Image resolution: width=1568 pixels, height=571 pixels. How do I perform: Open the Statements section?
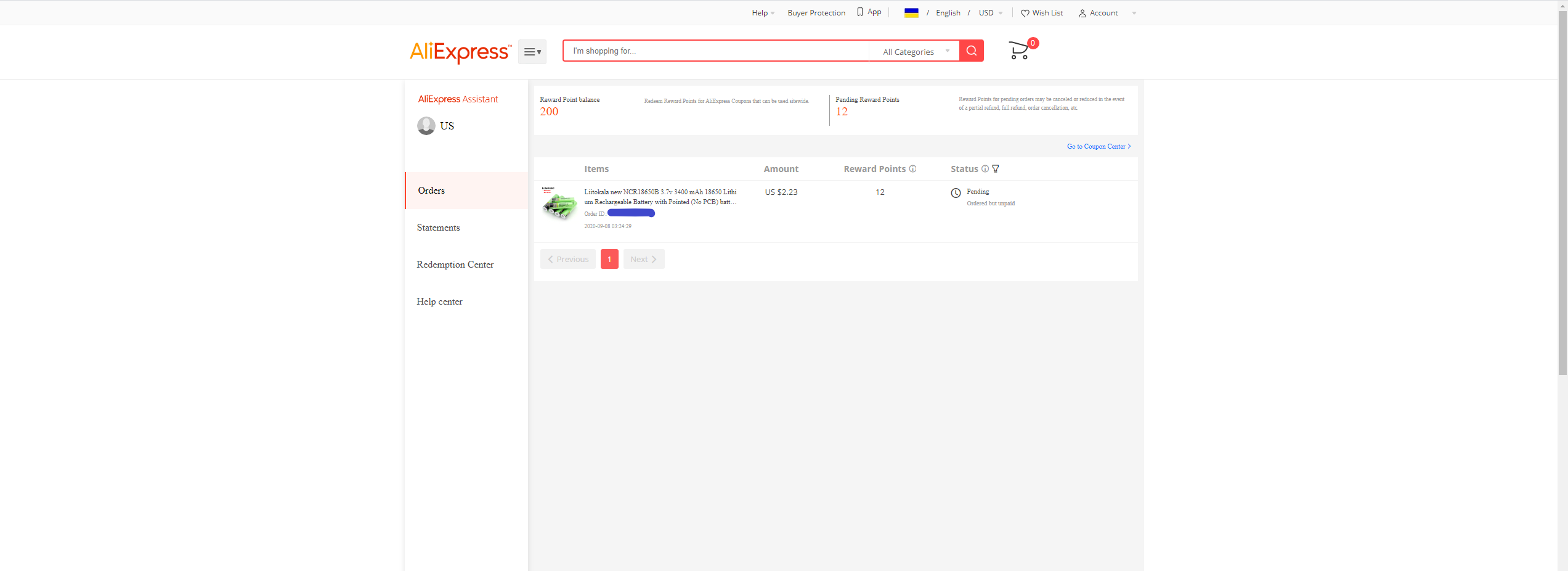438,228
